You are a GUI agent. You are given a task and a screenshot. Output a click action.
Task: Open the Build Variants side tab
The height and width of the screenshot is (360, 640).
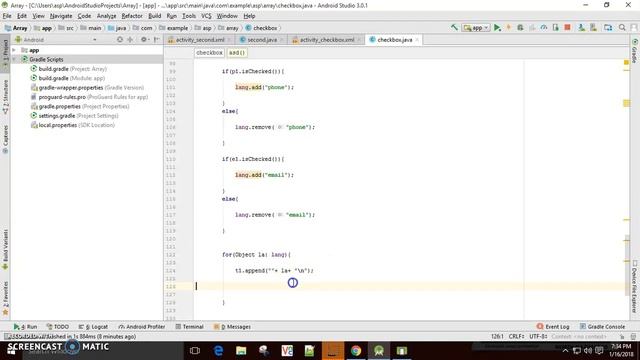5,249
